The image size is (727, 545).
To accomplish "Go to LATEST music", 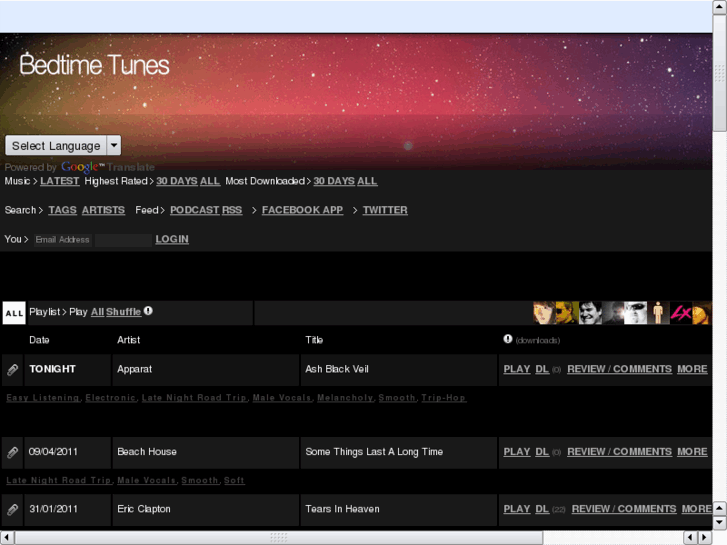I will 60,181.
